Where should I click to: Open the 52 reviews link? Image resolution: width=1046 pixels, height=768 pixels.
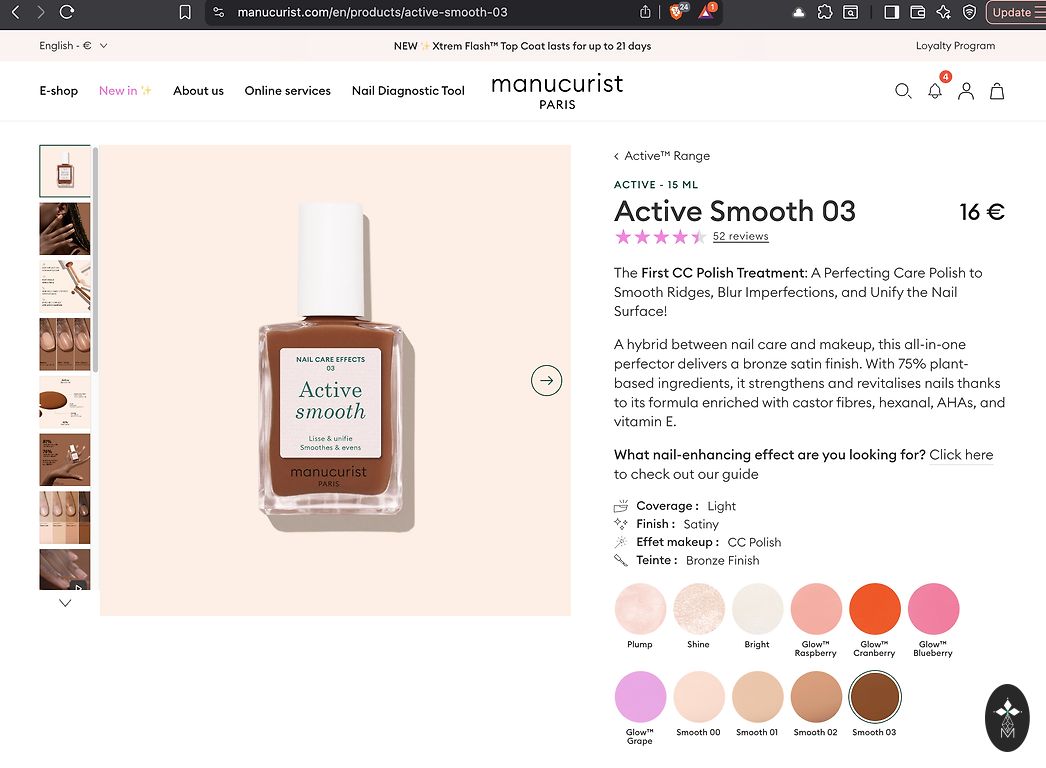pos(741,237)
